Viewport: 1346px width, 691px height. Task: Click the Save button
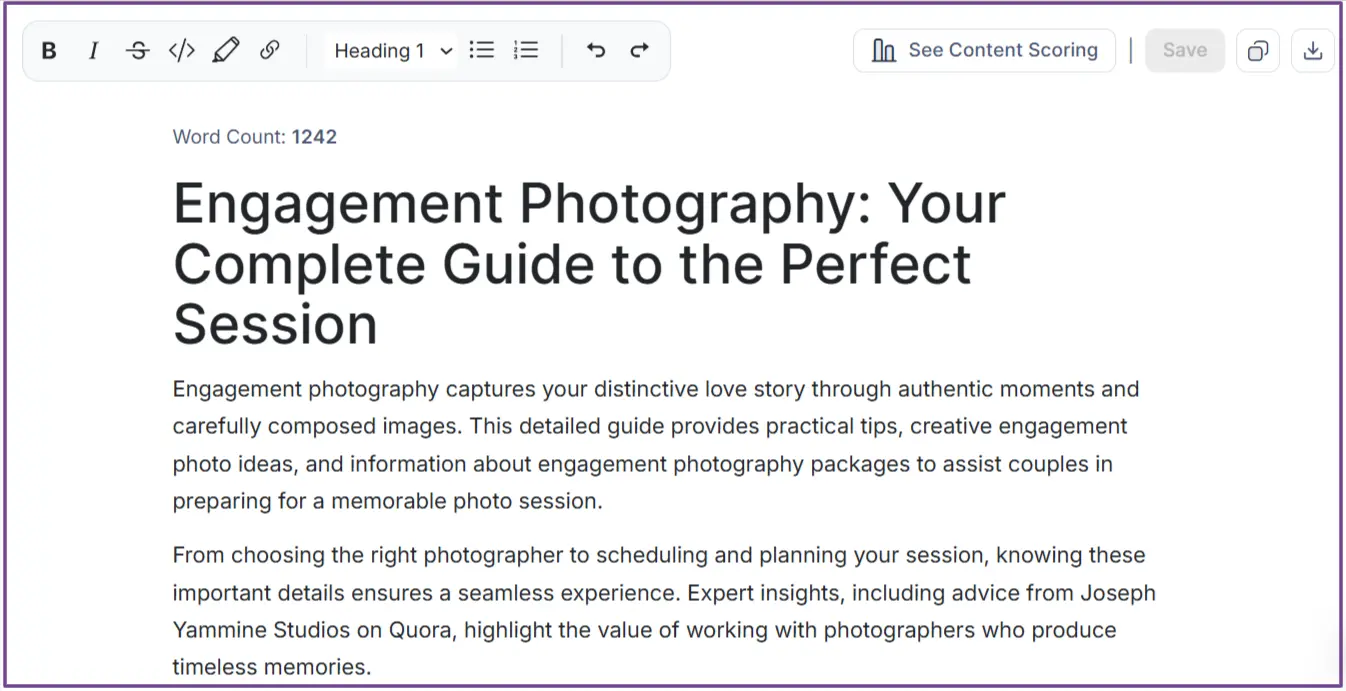point(1184,50)
